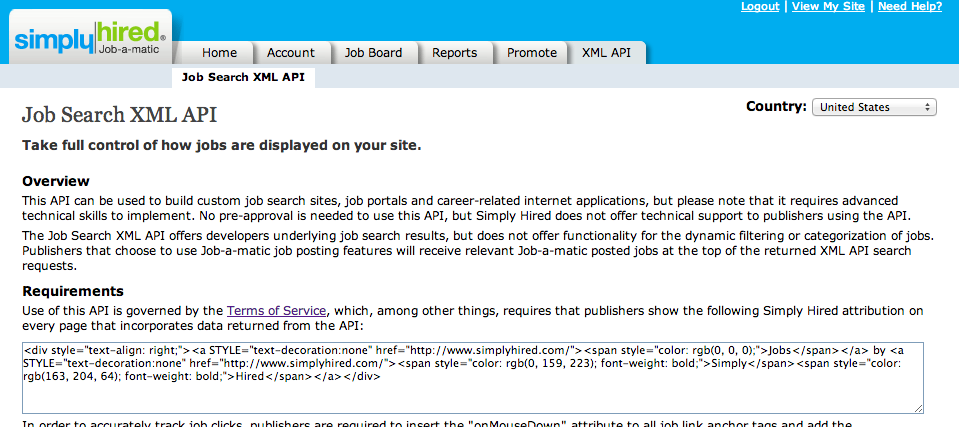Click the text area resize handle corner
The width and height of the screenshot is (959, 427).
coord(919,409)
